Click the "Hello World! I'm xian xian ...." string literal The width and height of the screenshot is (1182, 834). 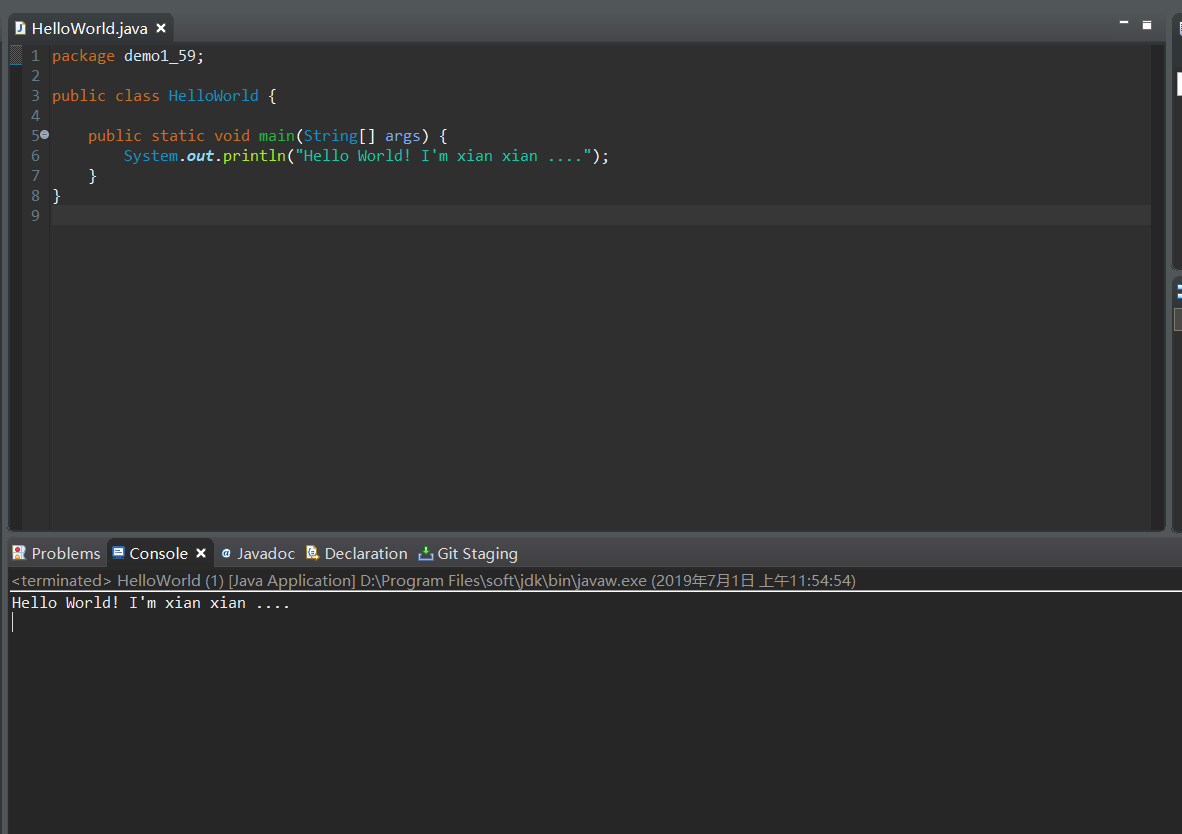[x=443, y=156]
